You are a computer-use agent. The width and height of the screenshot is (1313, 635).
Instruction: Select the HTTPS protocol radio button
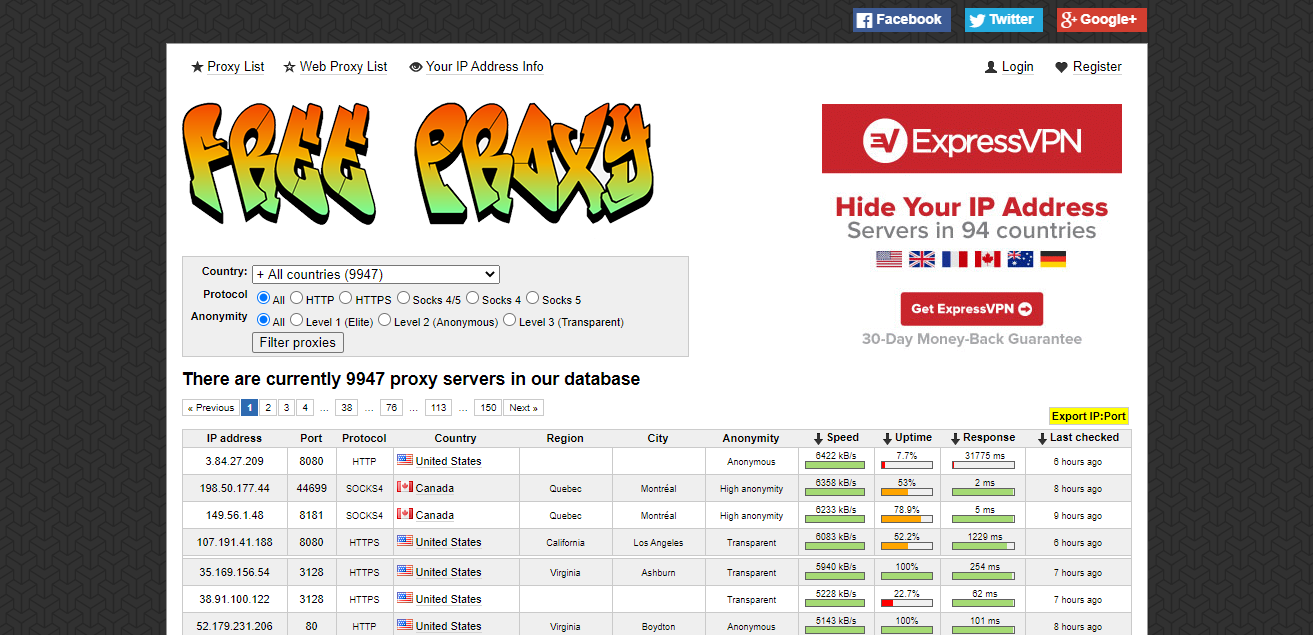344,298
